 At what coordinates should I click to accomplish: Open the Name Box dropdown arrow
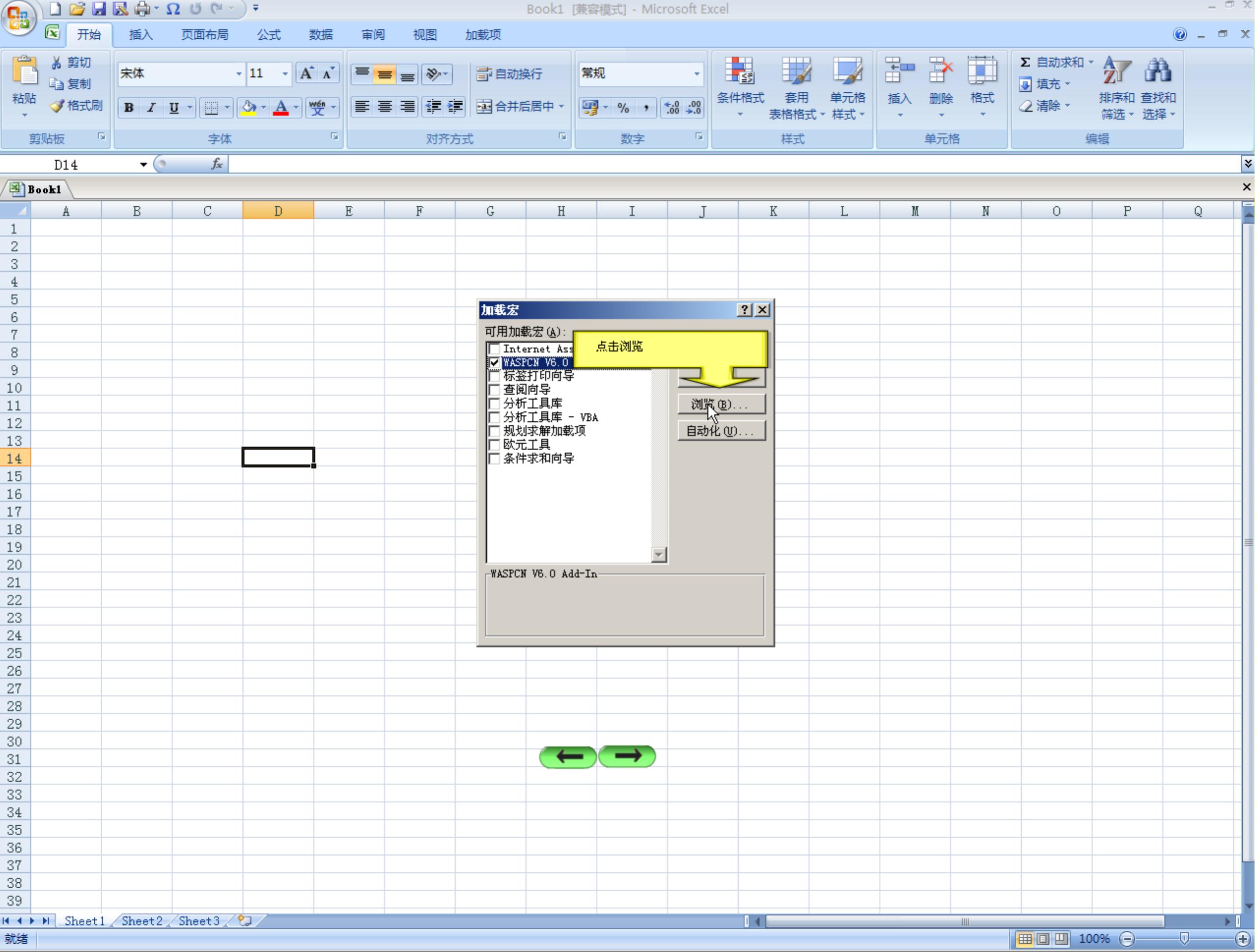tap(143, 165)
